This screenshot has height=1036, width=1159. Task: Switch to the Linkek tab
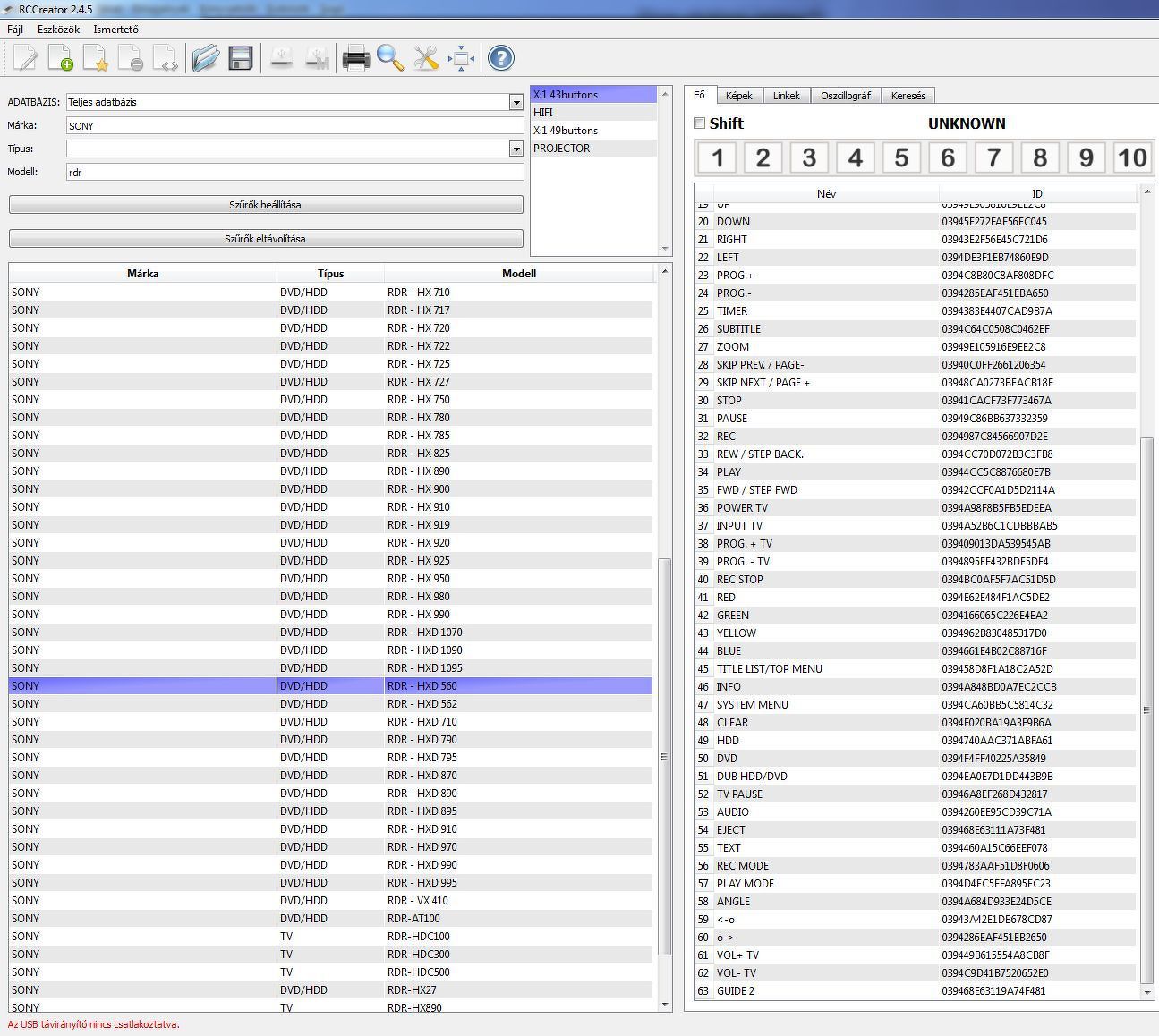point(787,96)
